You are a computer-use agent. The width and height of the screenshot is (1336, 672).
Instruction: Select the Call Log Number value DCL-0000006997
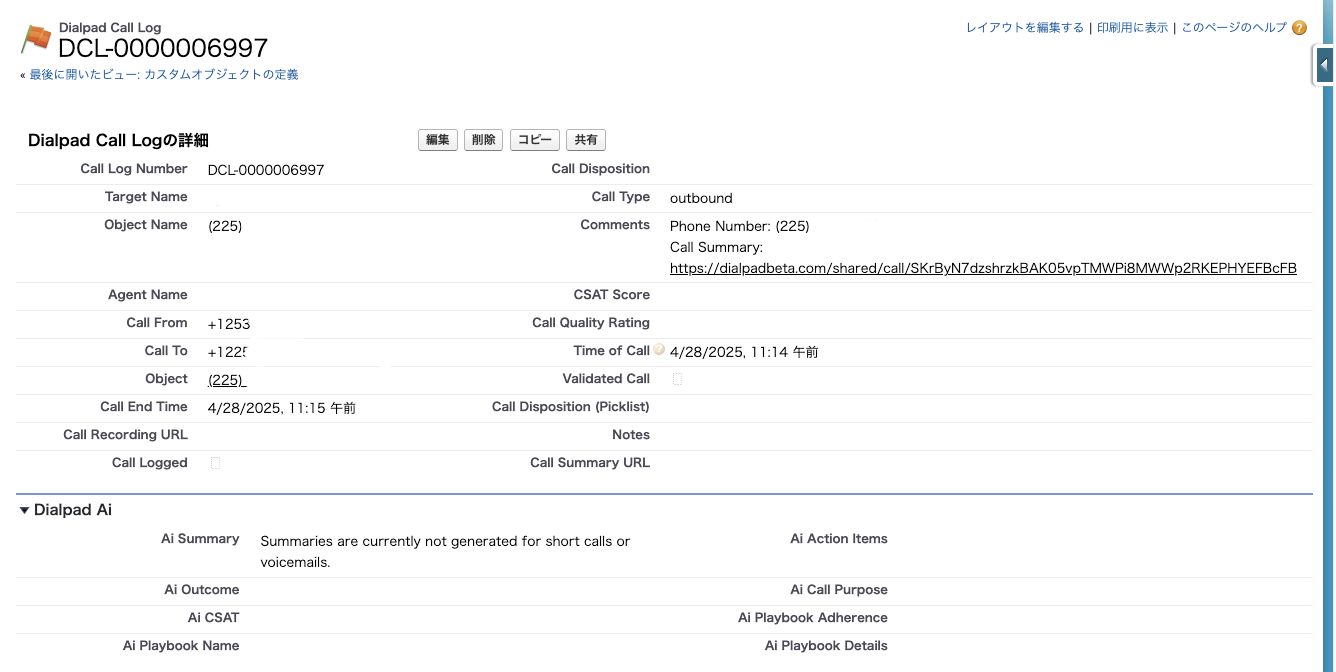(x=266, y=170)
